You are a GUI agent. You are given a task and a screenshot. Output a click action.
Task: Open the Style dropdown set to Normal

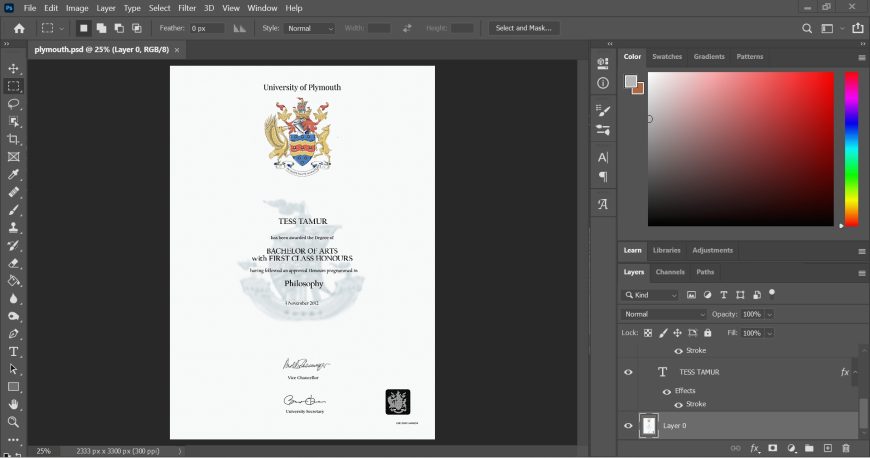point(310,28)
